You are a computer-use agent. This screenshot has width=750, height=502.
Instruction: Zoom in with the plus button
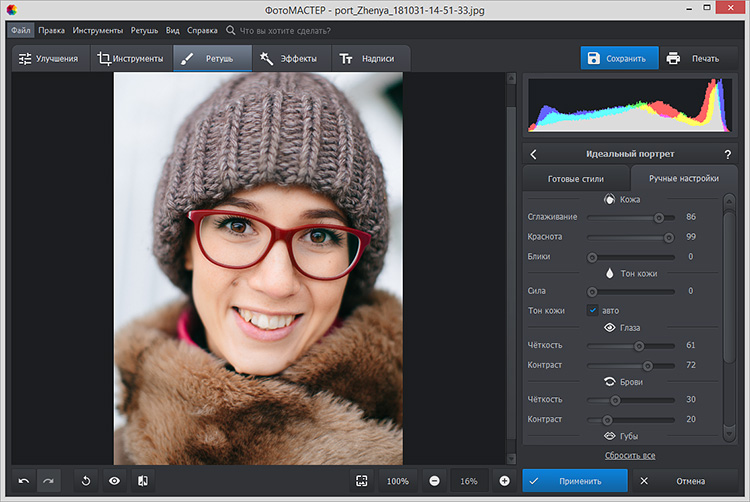pos(504,481)
